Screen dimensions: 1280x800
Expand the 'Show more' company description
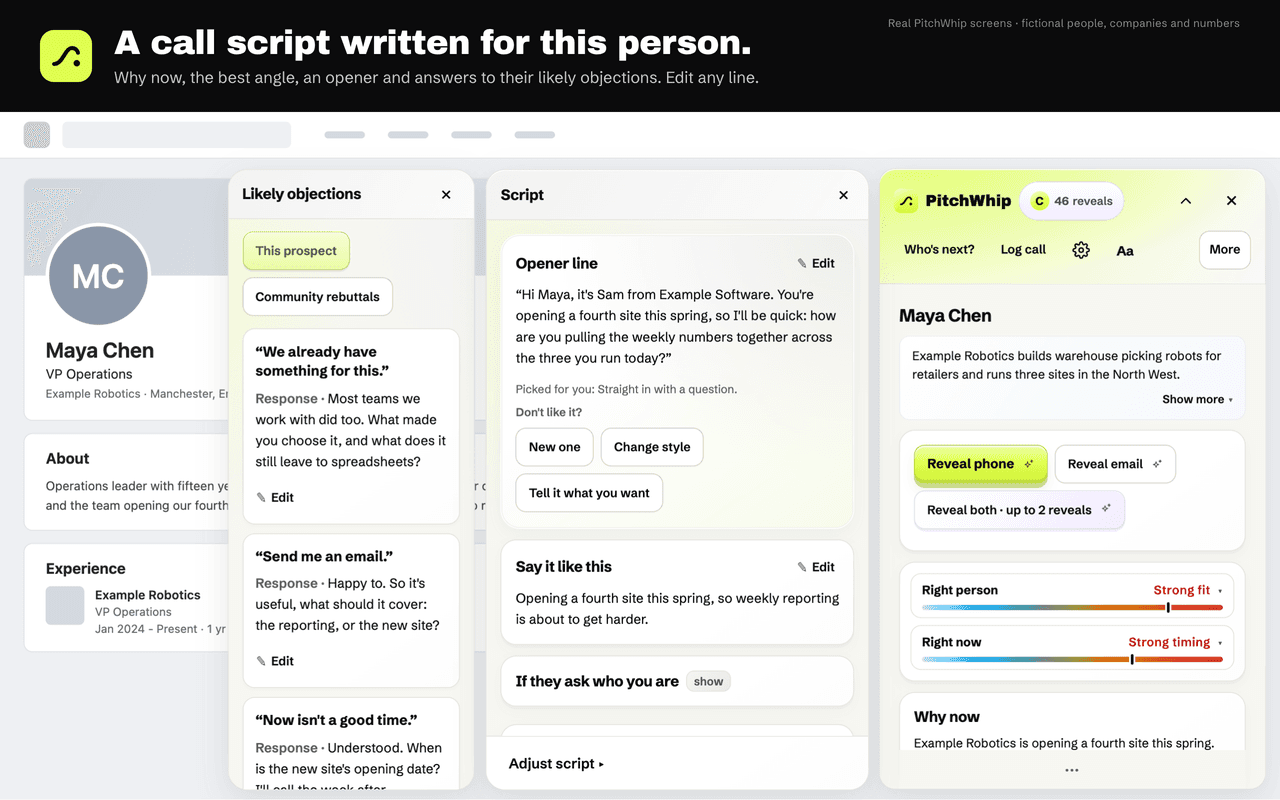click(x=1197, y=399)
